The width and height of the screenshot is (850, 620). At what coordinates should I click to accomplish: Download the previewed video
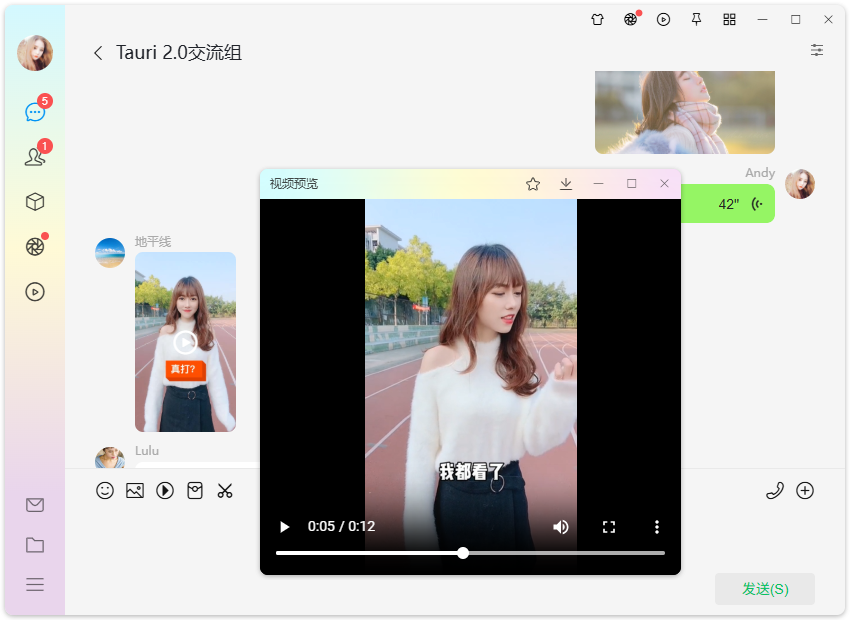(566, 184)
